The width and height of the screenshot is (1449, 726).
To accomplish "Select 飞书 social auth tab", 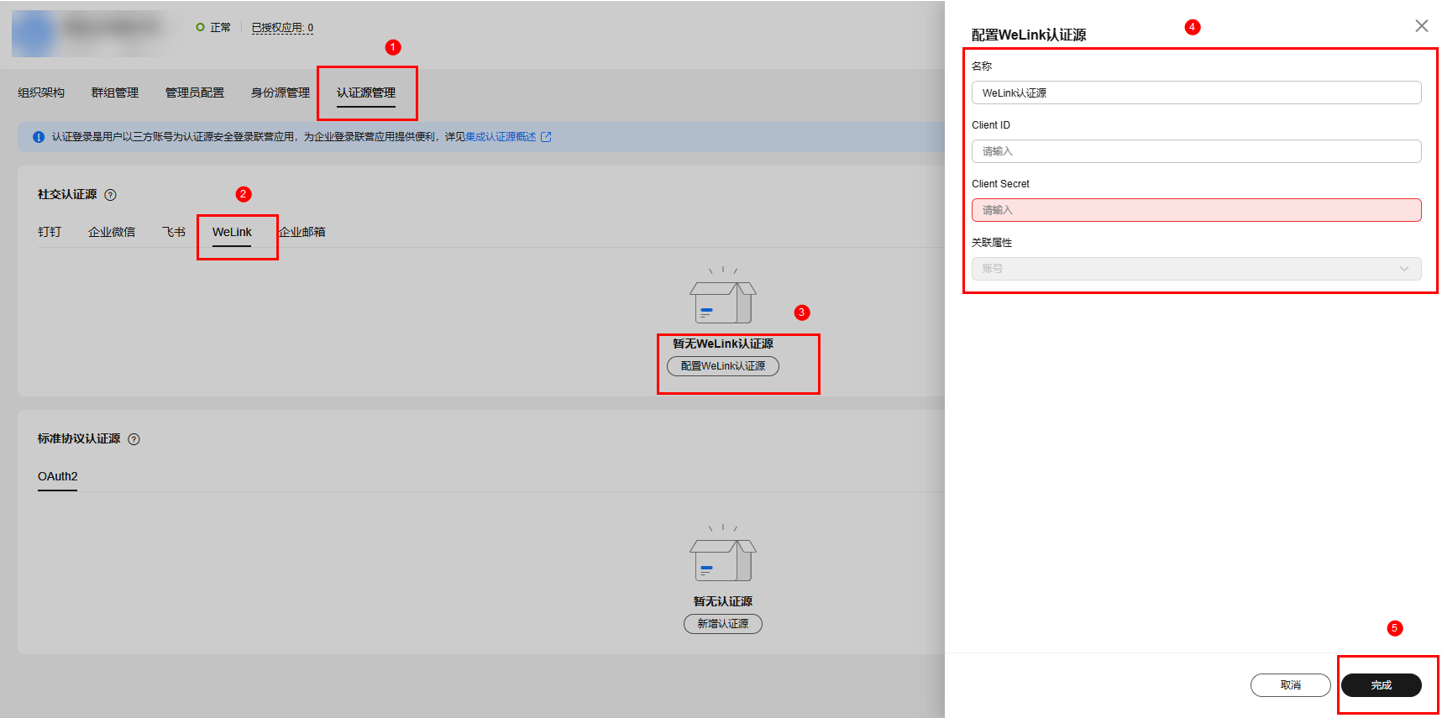I will coord(174,232).
